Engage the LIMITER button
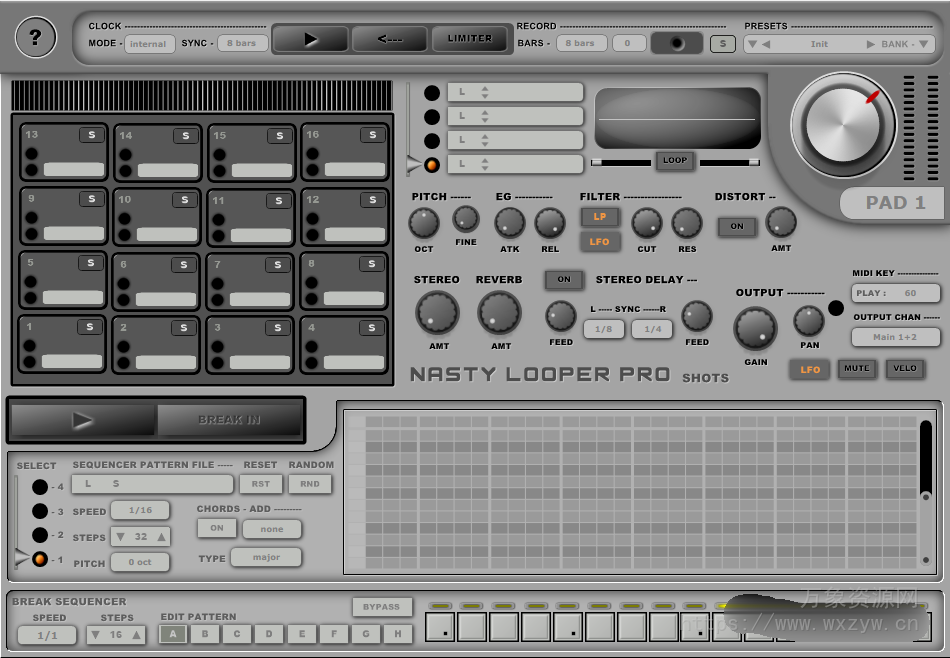This screenshot has height=658, width=950. coord(470,38)
